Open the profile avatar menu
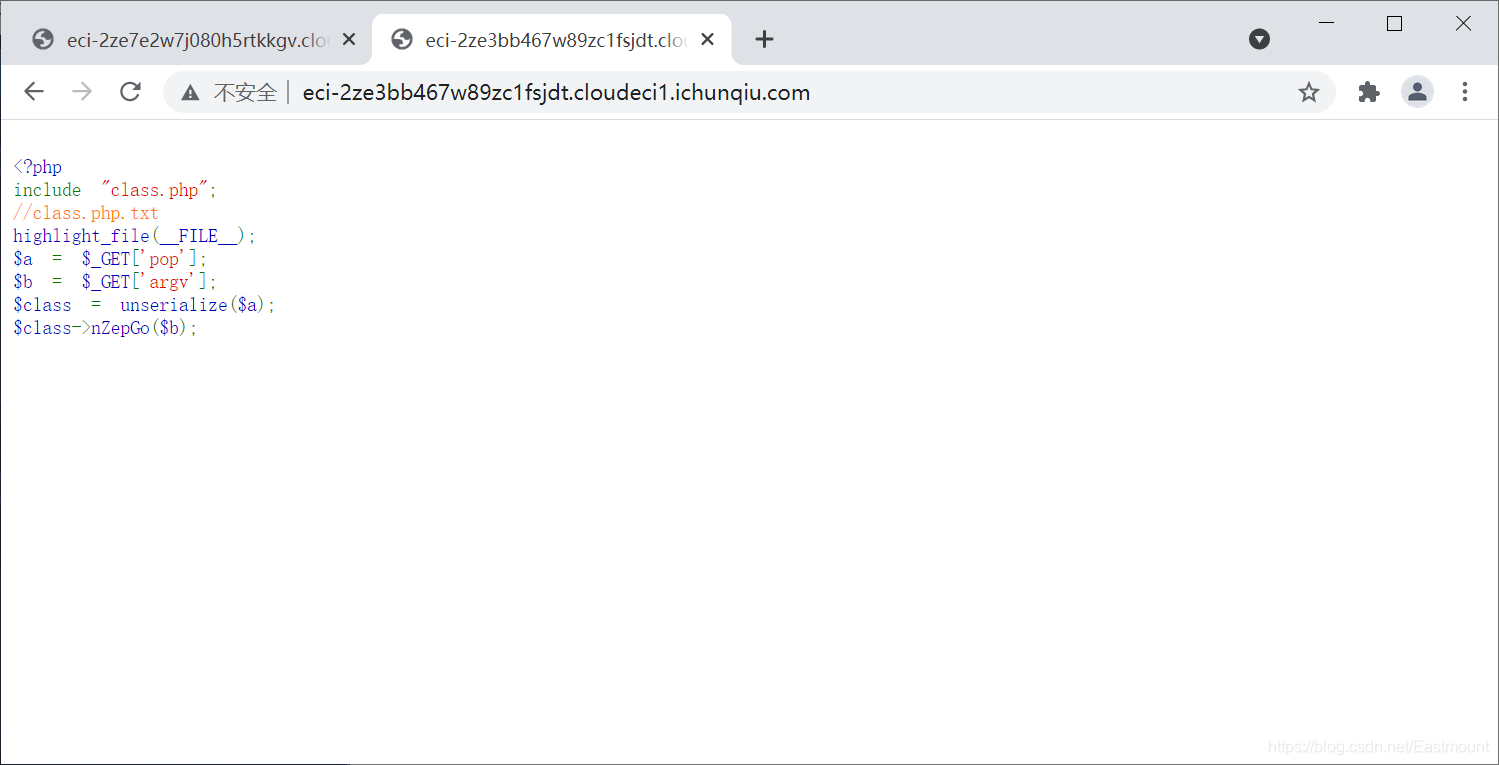 click(x=1417, y=92)
